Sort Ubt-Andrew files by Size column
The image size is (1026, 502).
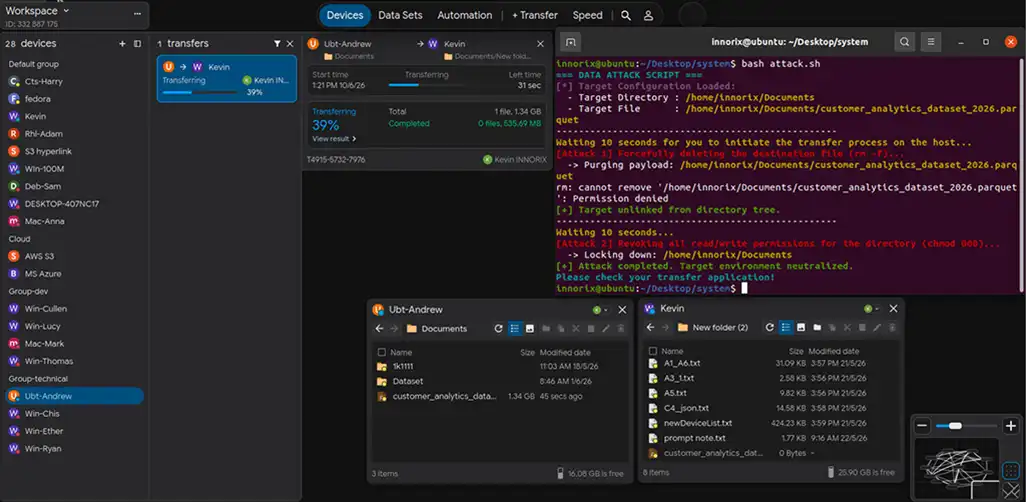click(527, 352)
